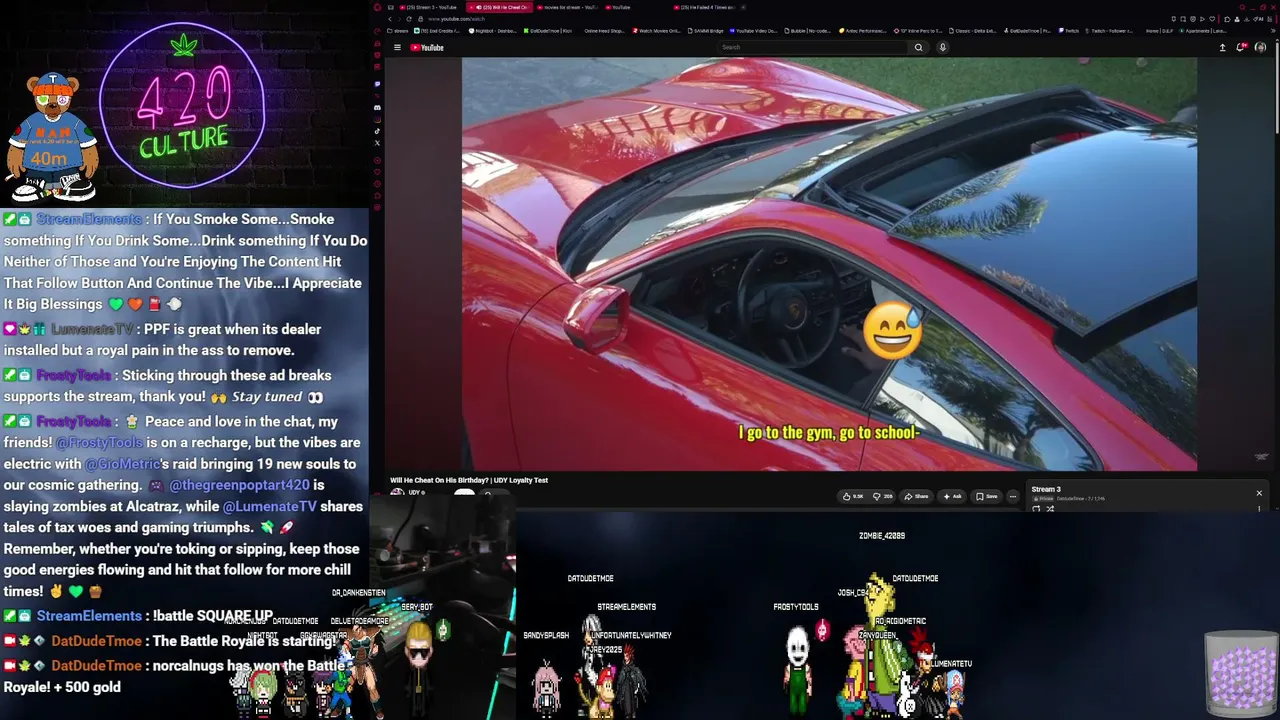Open the Stream 3 playlist options menu

click(1259, 508)
